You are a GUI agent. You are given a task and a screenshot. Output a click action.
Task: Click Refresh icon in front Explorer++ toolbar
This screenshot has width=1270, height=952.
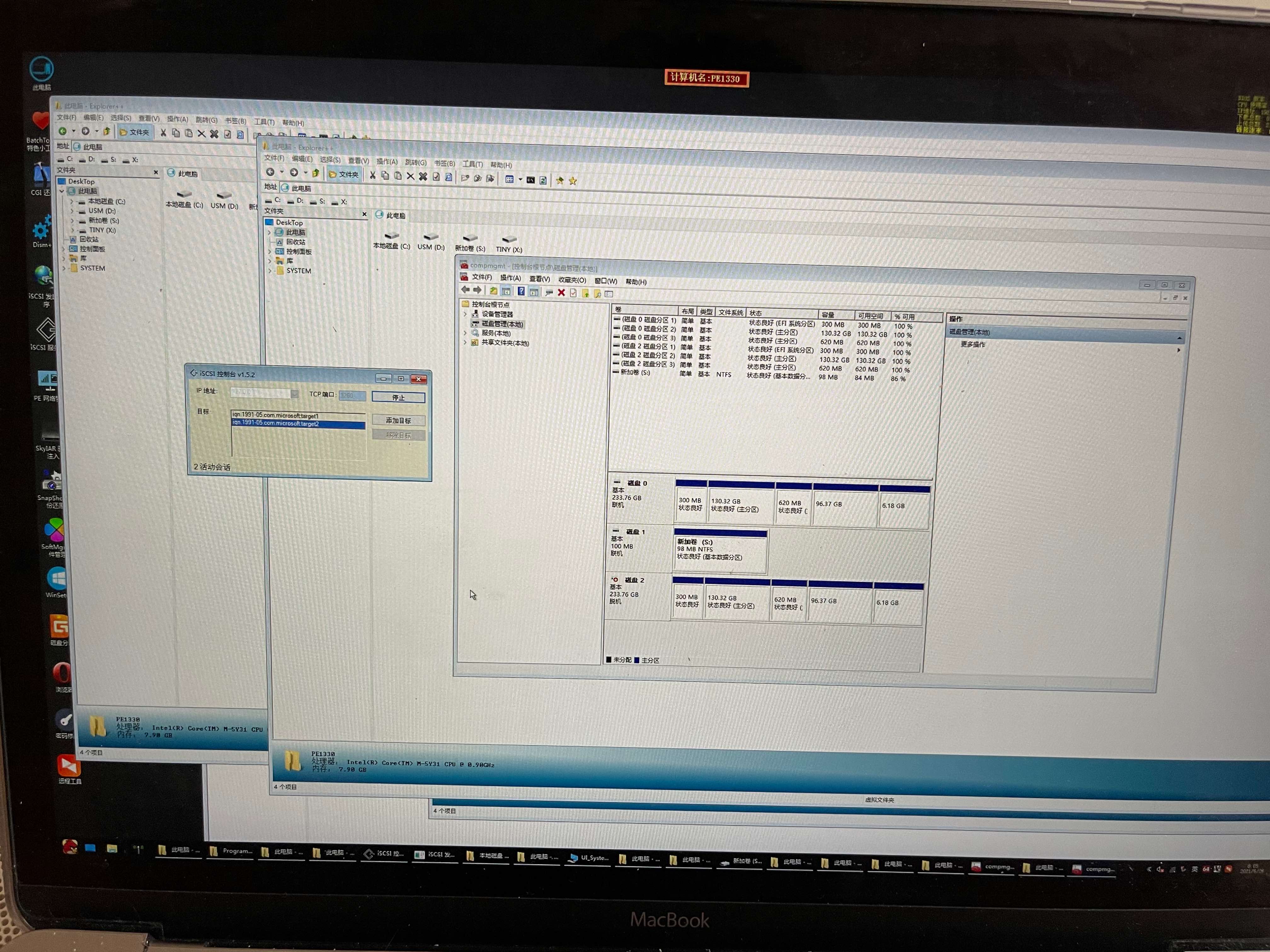pyautogui.click(x=543, y=180)
